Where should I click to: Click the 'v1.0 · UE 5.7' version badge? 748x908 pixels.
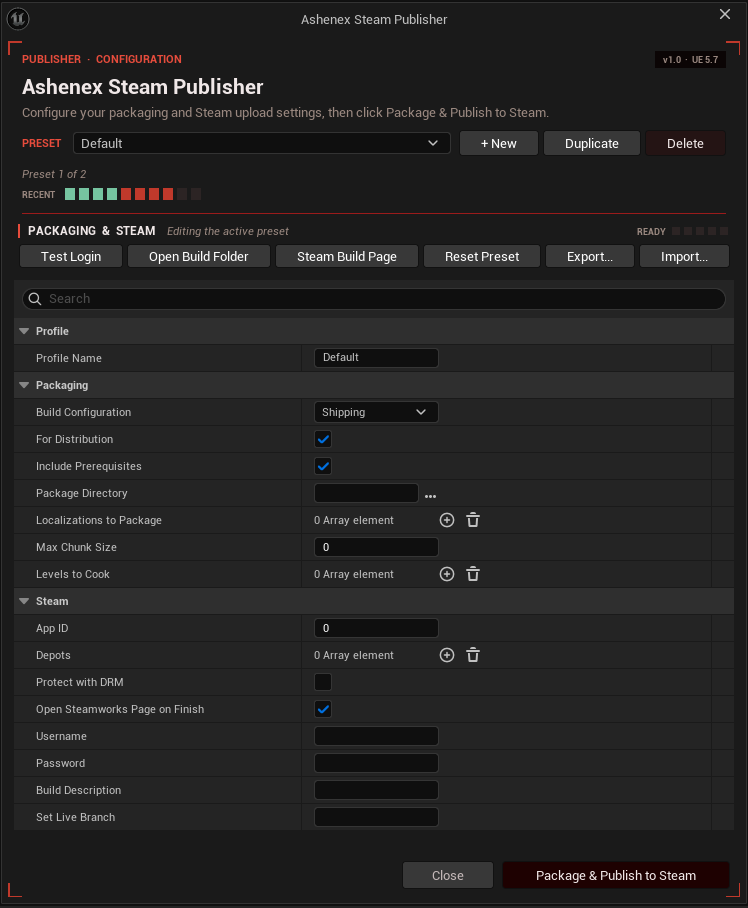(x=690, y=60)
